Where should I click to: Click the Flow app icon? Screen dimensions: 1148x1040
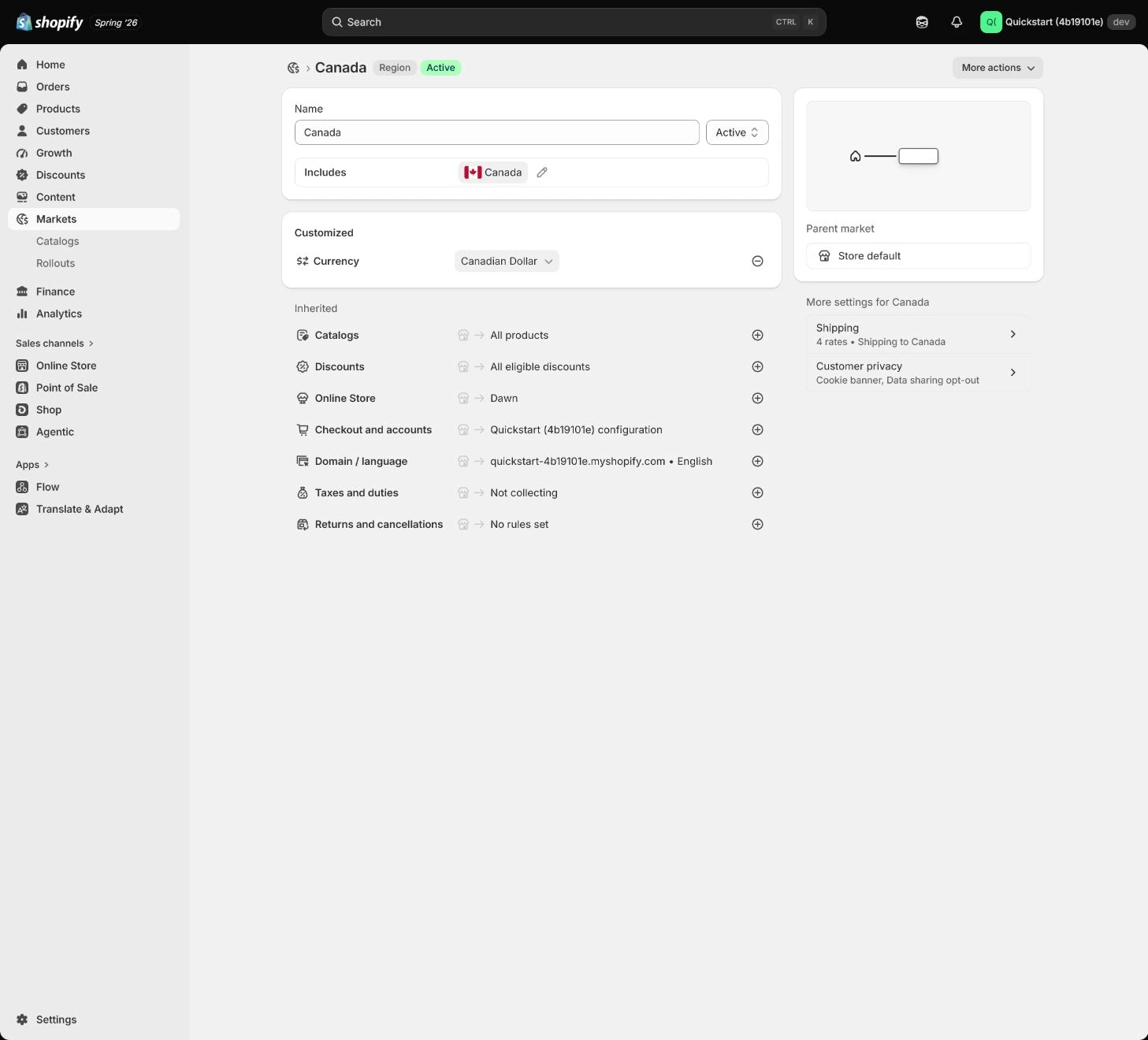22,487
